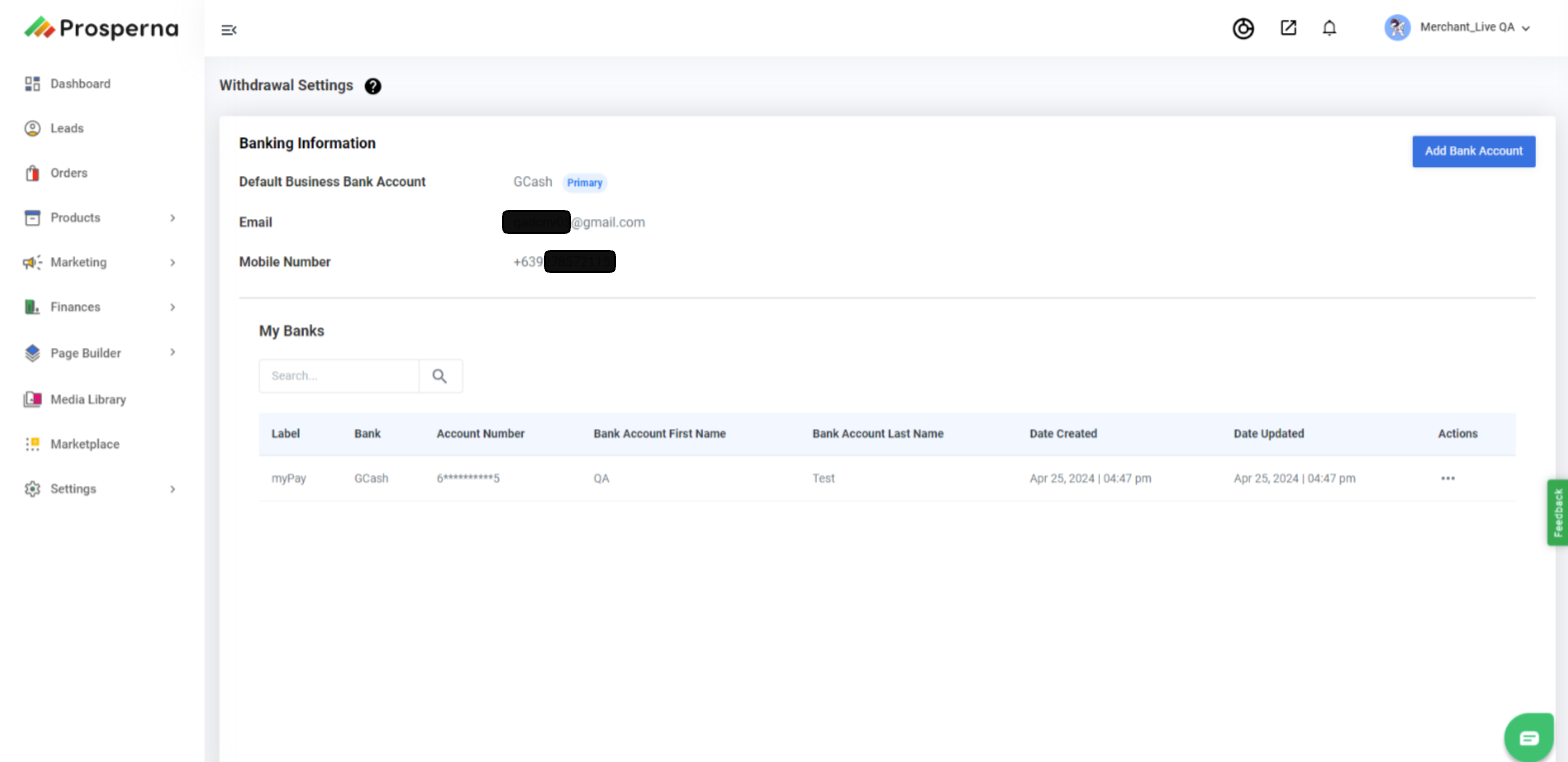Expand the Products menu

pos(100,218)
